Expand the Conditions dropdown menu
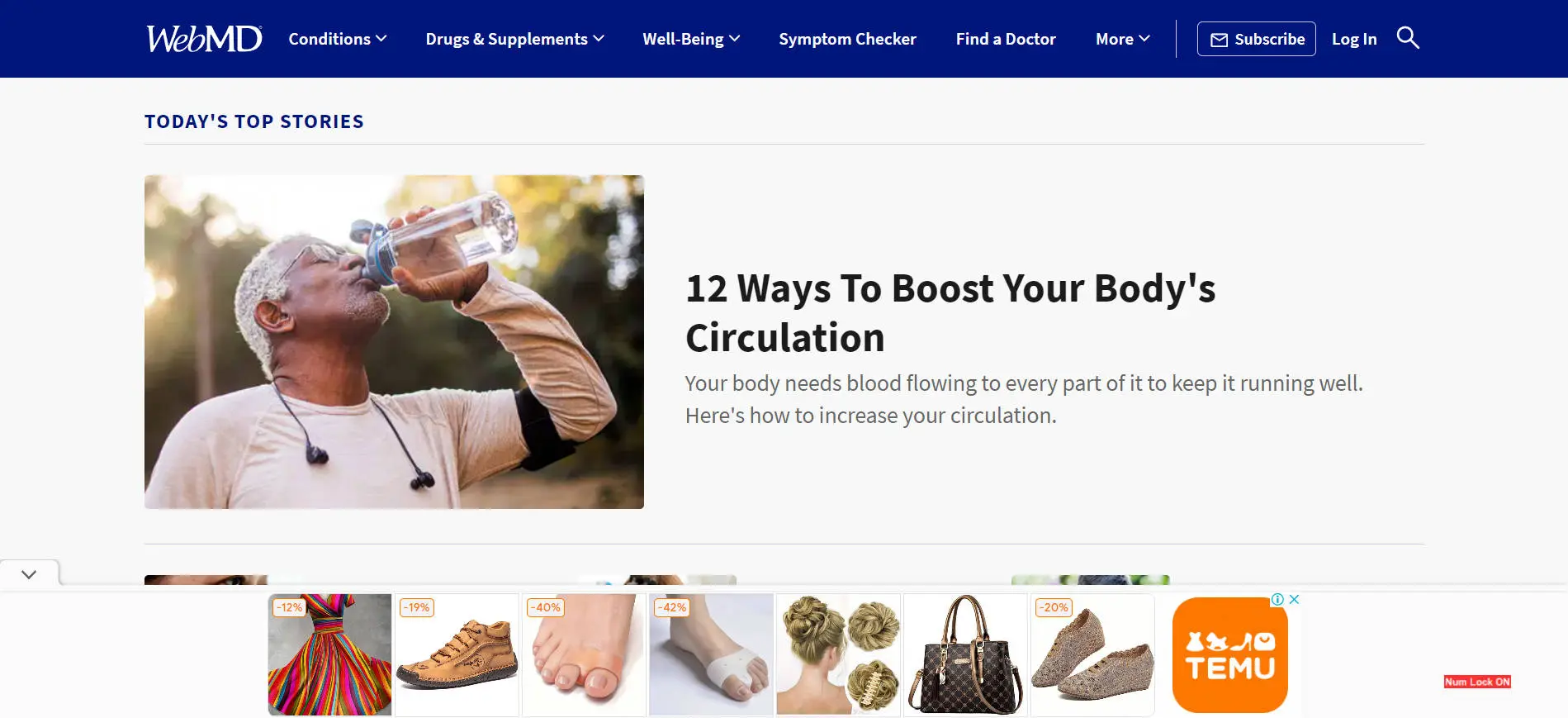 pyautogui.click(x=338, y=39)
